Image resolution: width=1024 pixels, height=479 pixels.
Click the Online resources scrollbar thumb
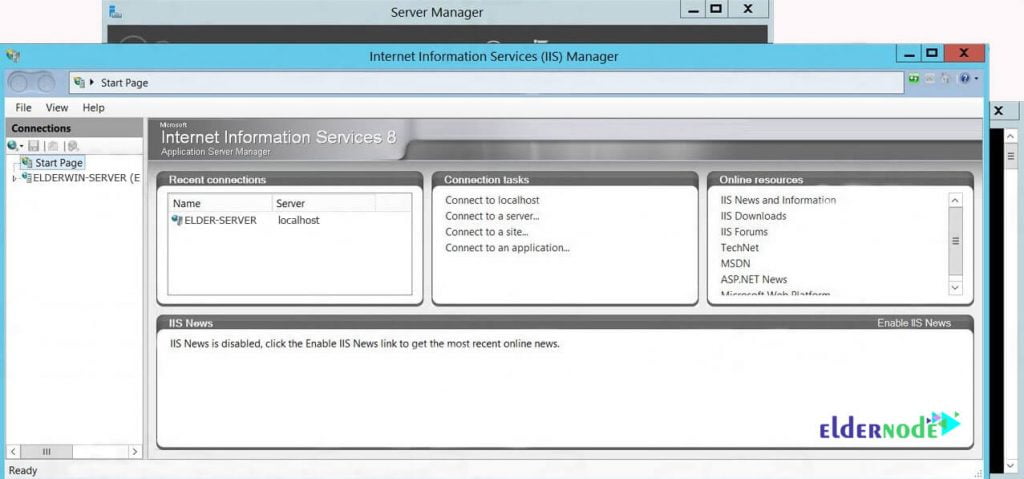point(955,241)
